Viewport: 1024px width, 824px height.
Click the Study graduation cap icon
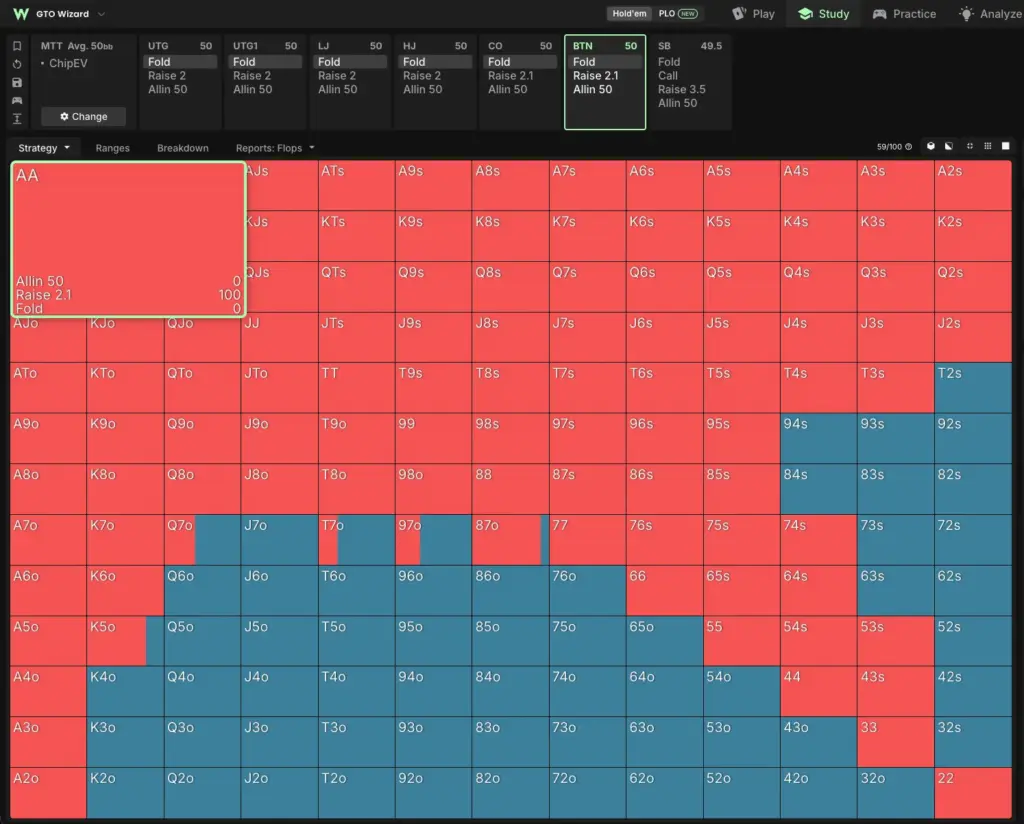805,14
